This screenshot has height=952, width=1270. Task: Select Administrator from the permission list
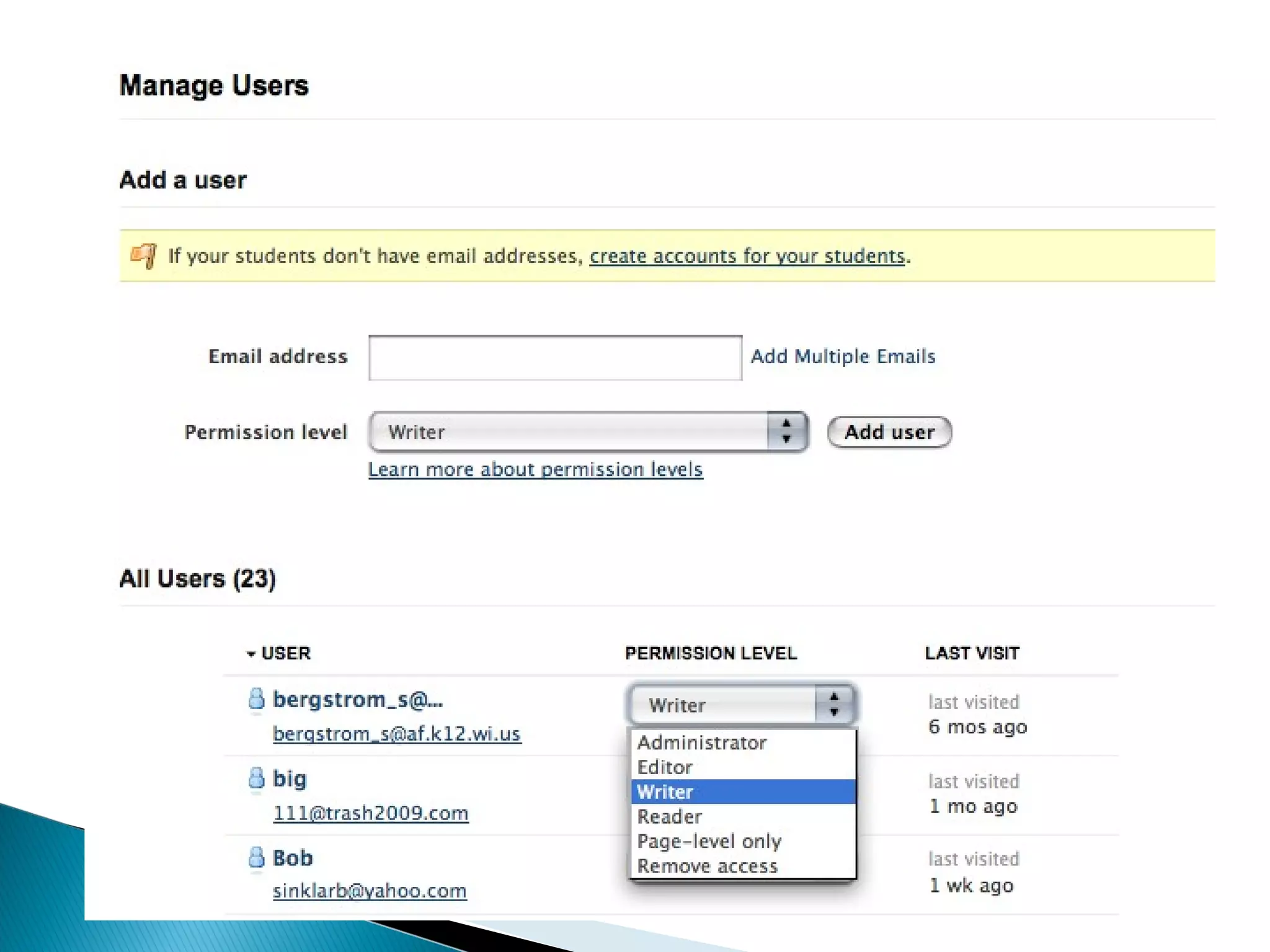701,743
